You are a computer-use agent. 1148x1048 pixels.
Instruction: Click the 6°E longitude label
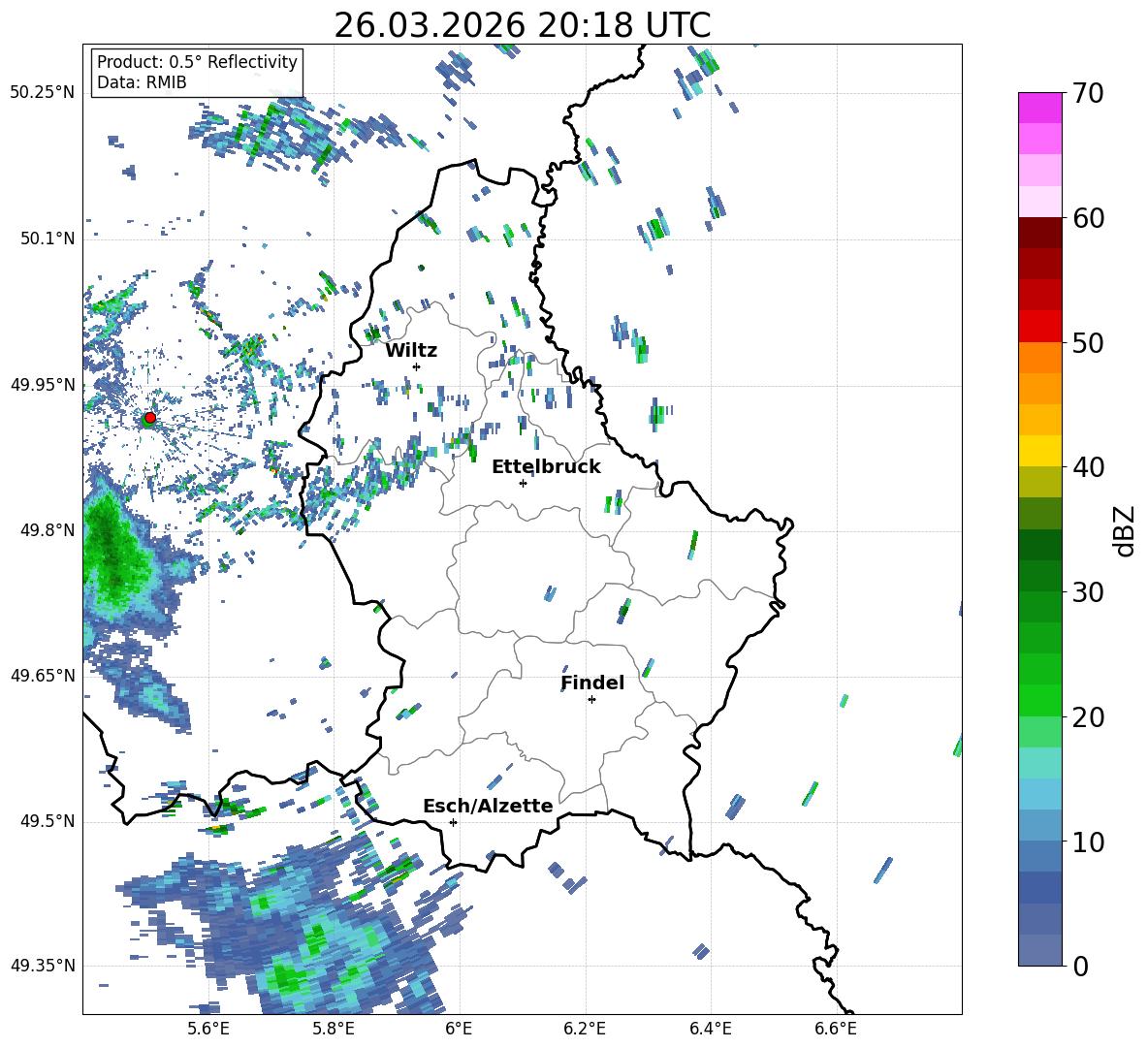[459, 1029]
